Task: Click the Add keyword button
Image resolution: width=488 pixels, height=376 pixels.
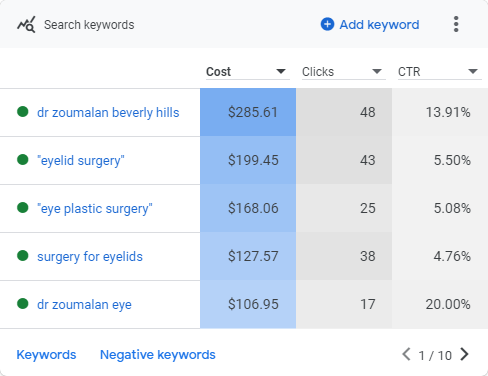Action: coord(370,25)
